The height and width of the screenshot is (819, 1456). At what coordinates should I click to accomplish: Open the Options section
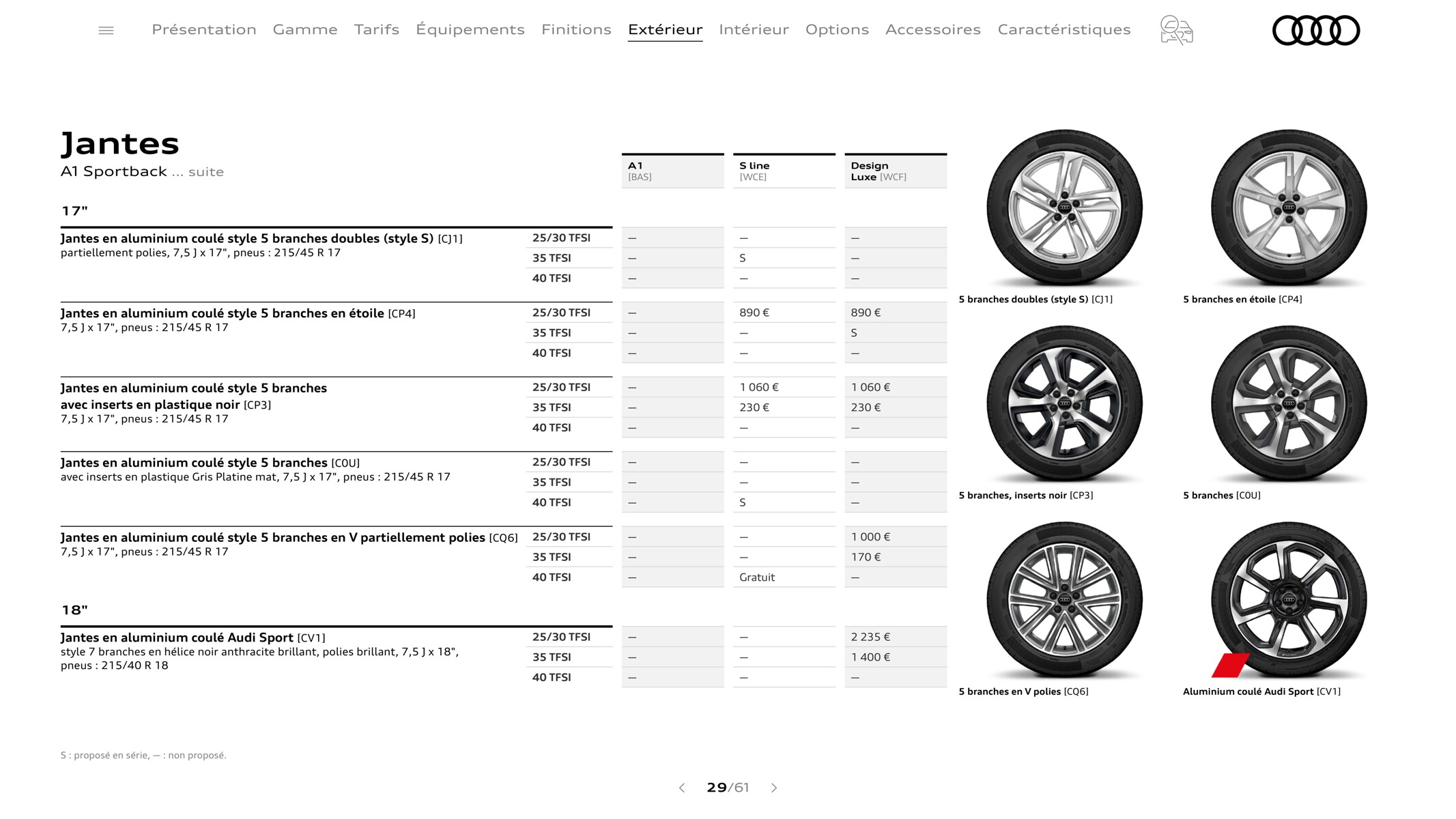837,29
